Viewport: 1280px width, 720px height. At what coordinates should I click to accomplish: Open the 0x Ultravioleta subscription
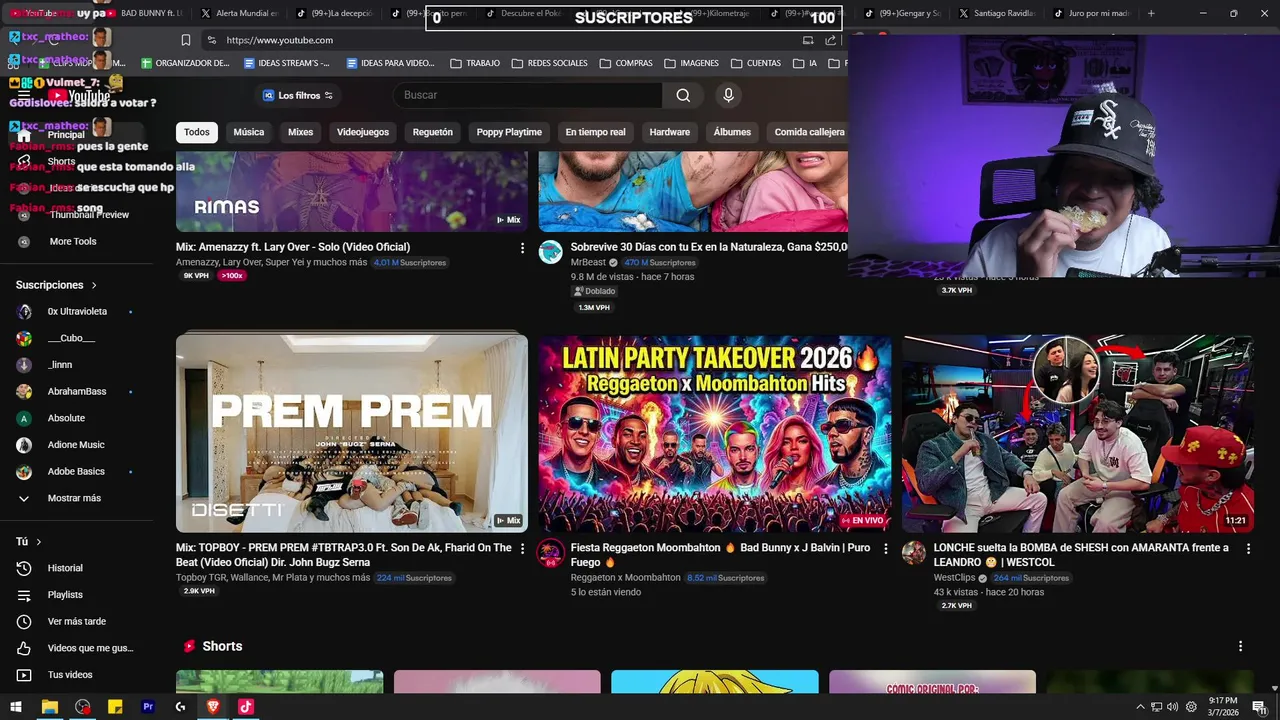point(77,312)
